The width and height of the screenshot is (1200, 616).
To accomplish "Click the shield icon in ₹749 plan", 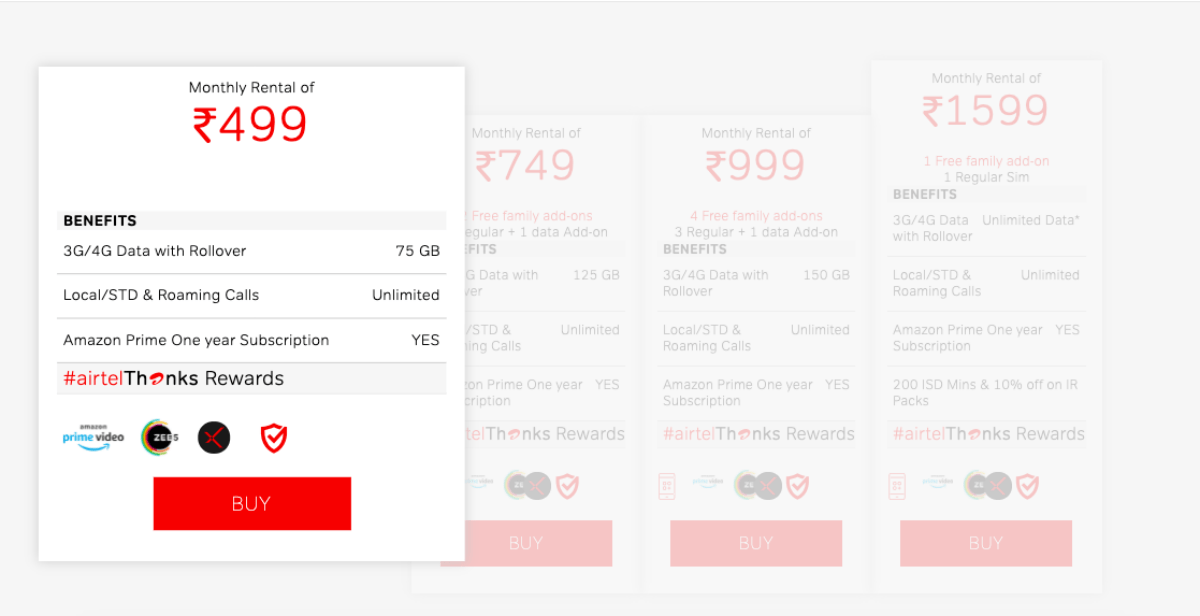I will [567, 486].
